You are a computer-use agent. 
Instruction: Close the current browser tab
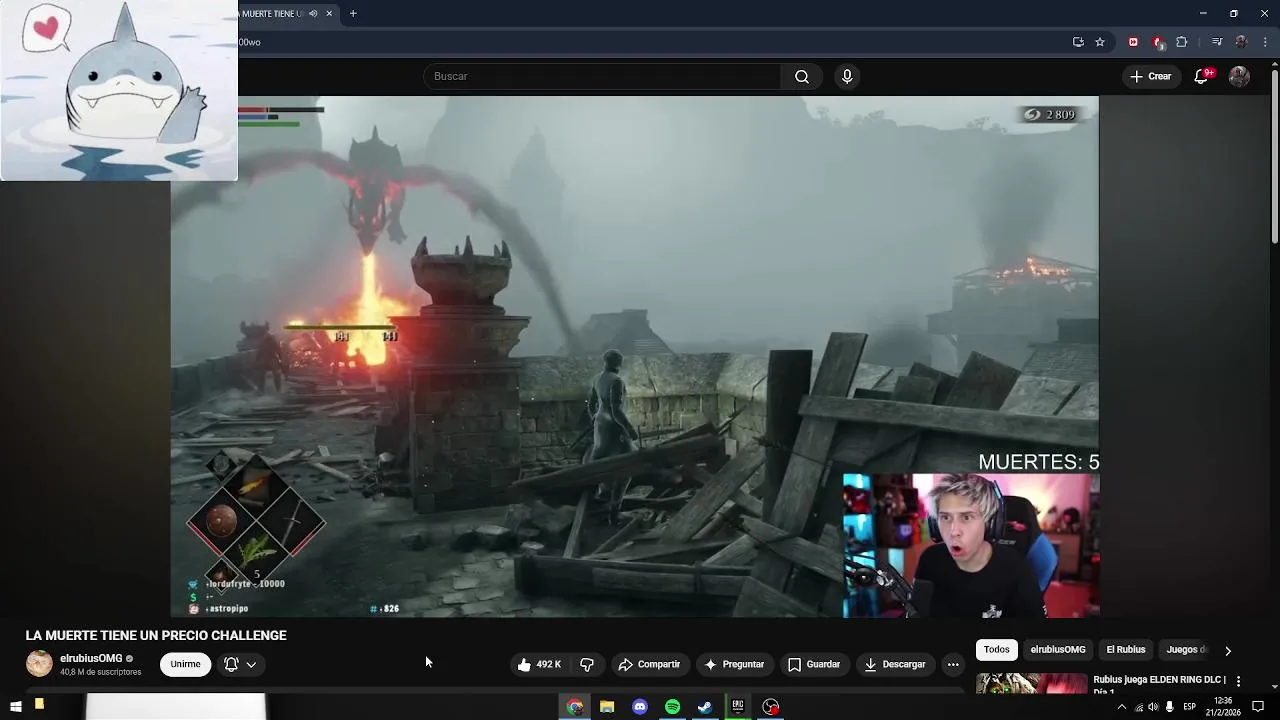[329, 14]
